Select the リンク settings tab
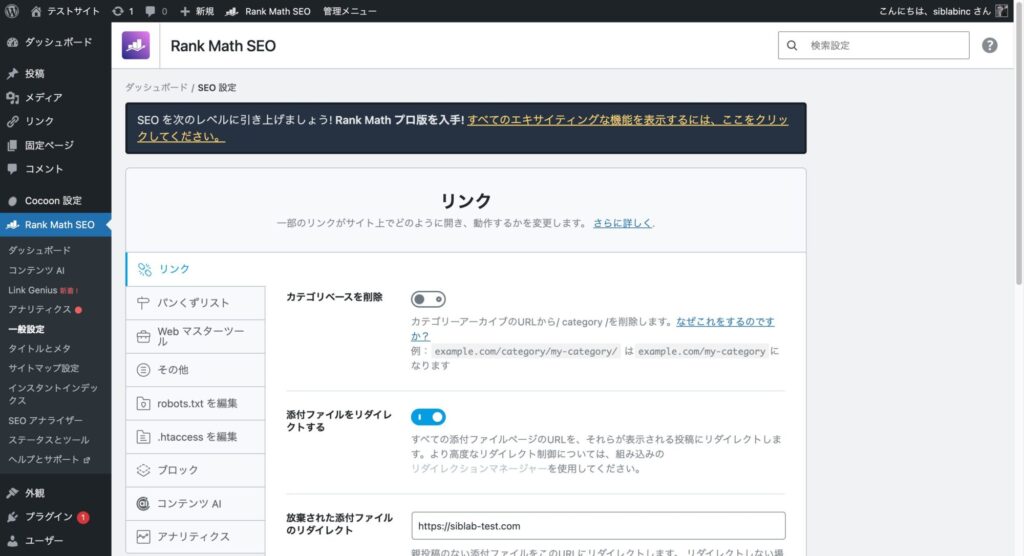The width and height of the screenshot is (1024, 556). pyautogui.click(x=196, y=269)
